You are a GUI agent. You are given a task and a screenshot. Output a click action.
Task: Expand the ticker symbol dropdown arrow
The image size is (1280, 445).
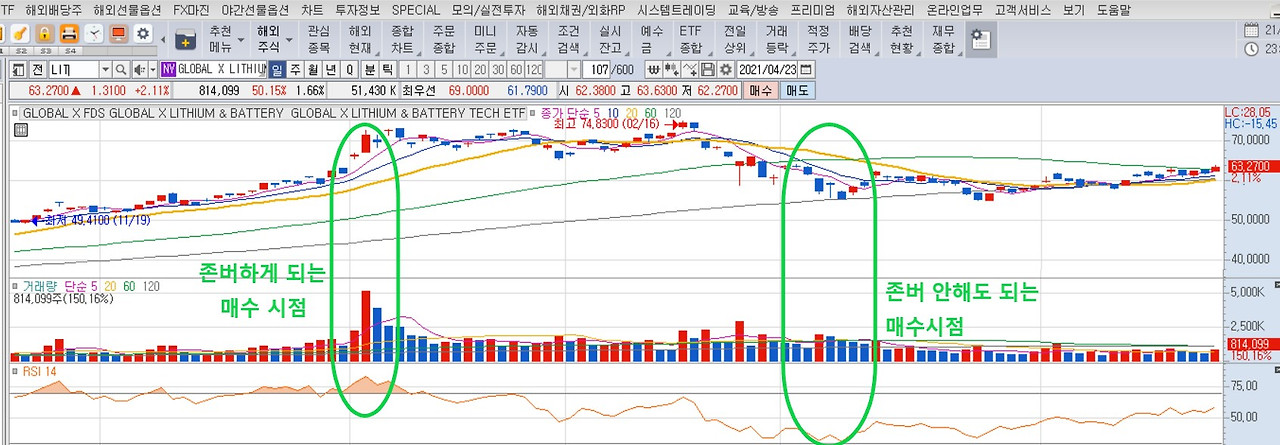coord(104,70)
